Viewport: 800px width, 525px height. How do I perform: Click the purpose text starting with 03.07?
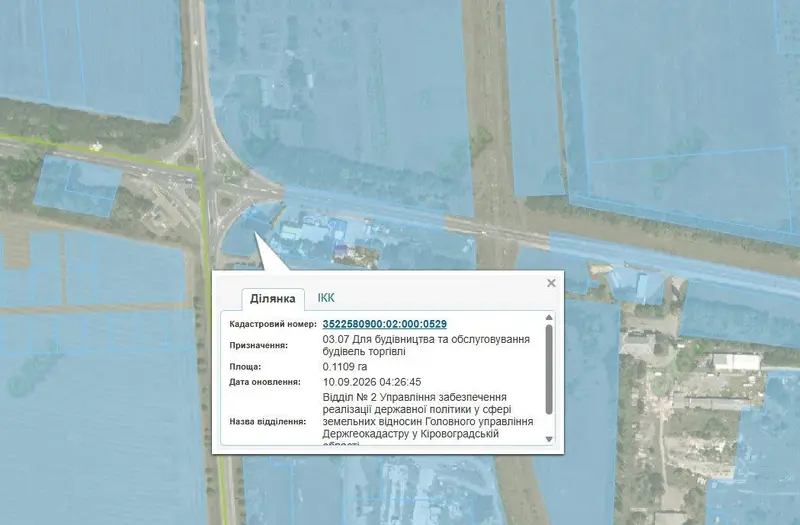(426, 345)
